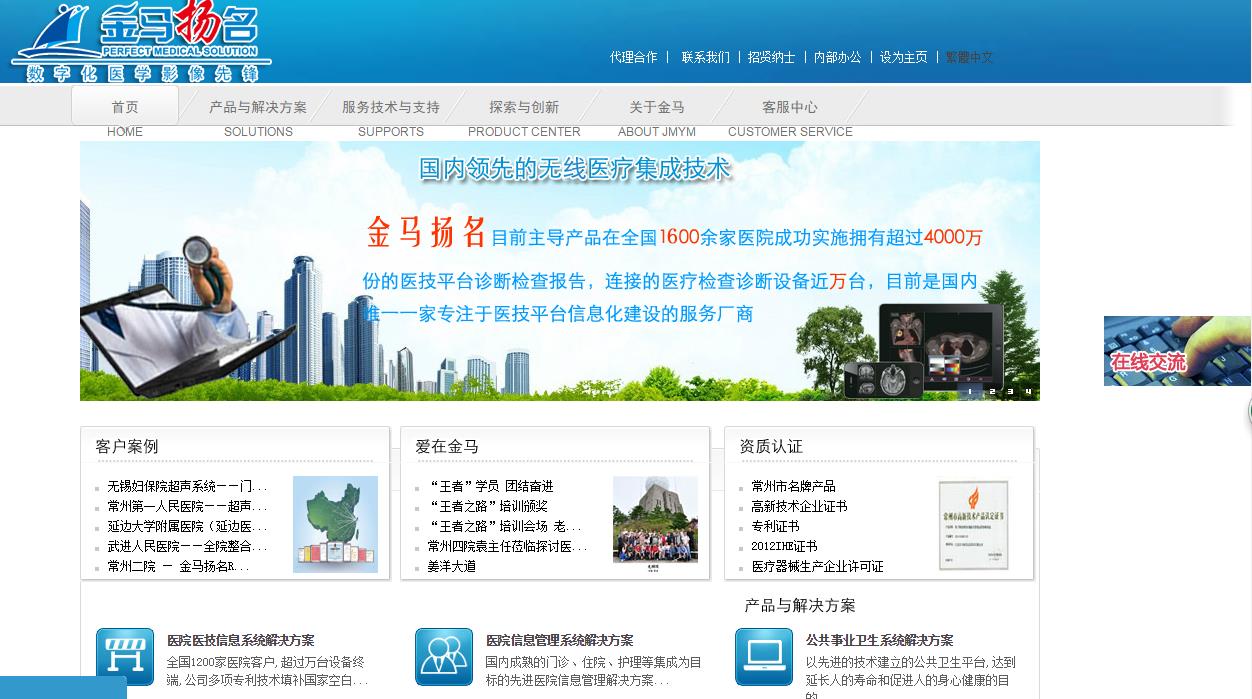
Task: Open 高新技术企业证书 item
Action: pos(799,506)
